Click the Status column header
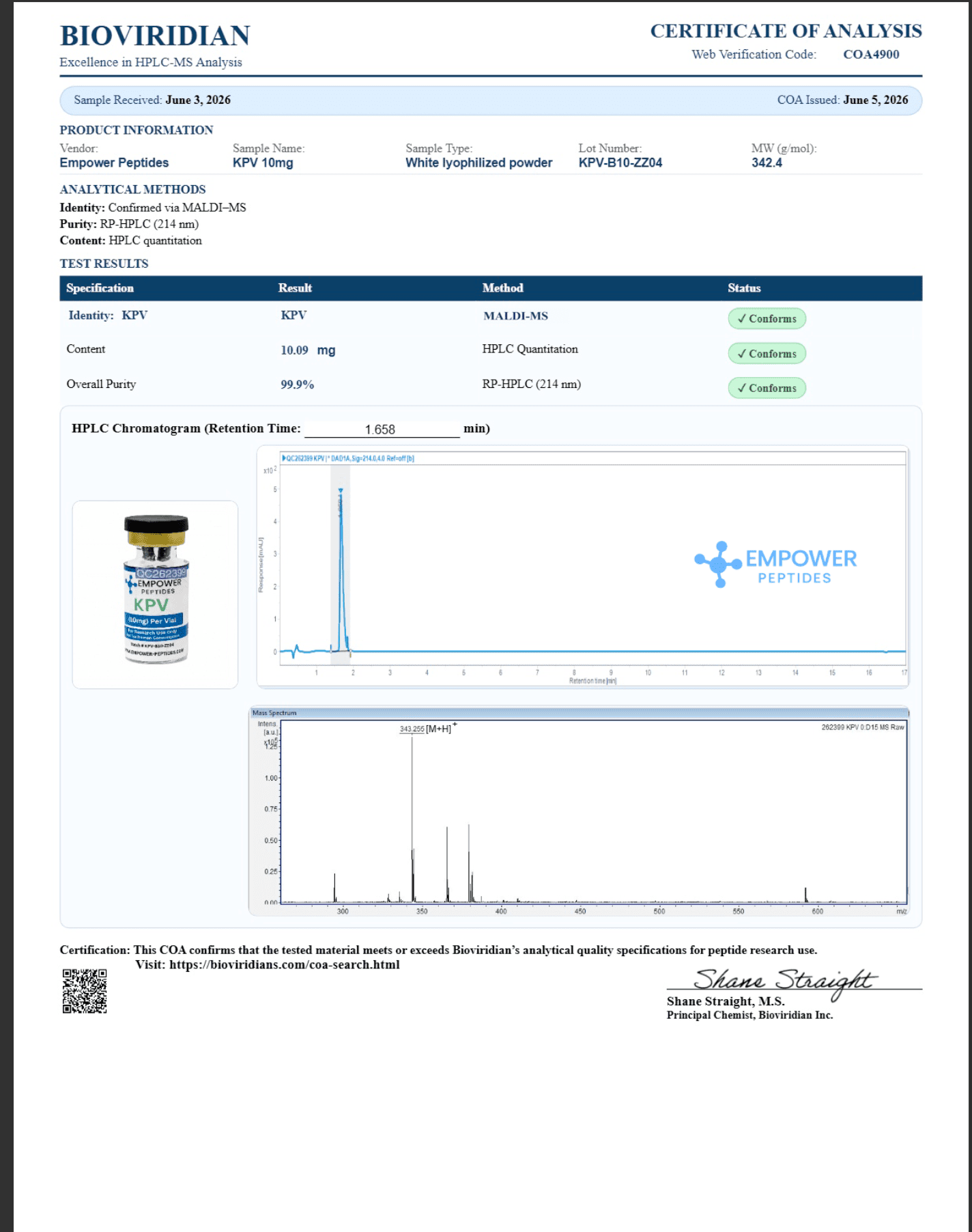Screen dimensions: 972x1232 744,288
